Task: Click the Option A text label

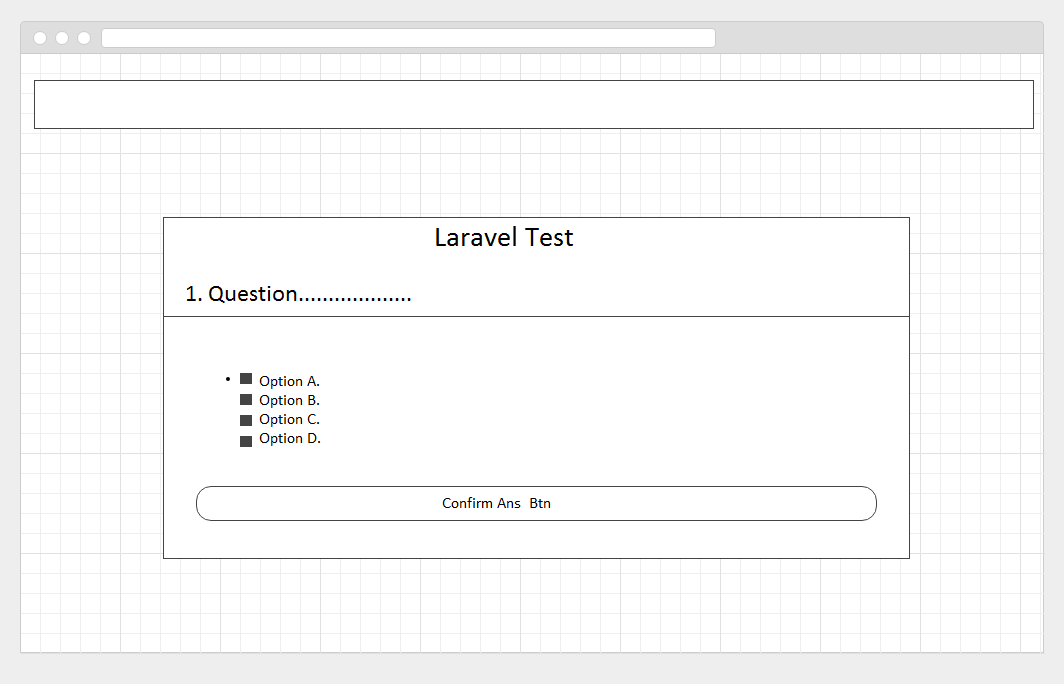Action: pos(289,381)
